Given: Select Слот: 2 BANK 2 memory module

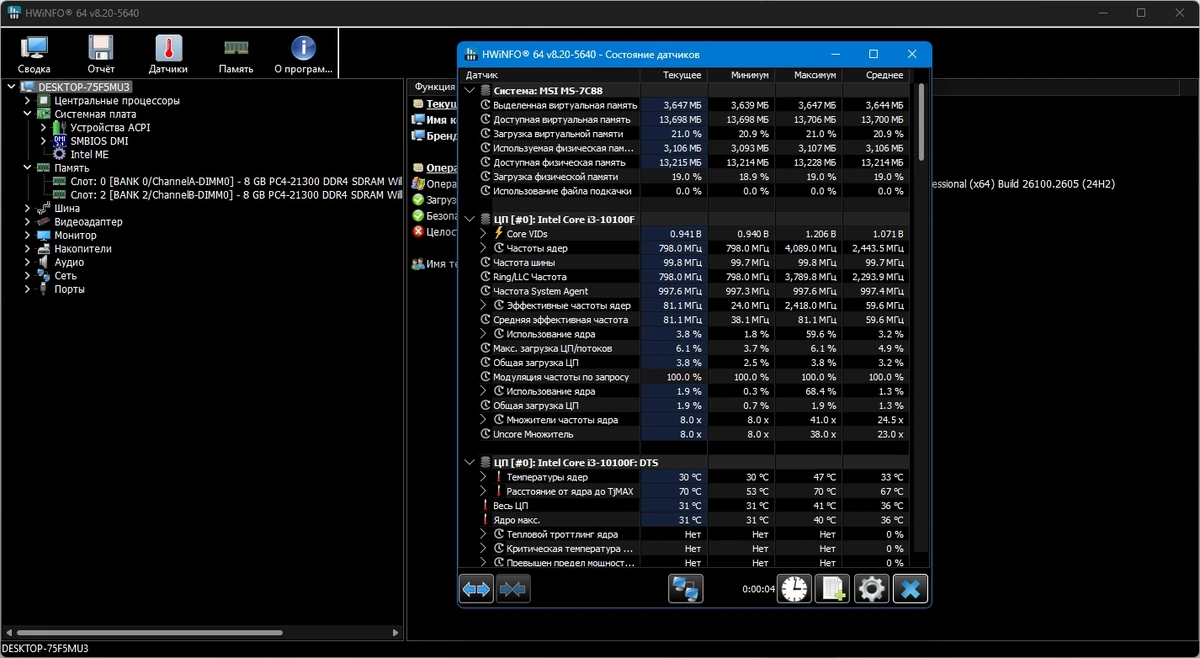Looking at the screenshot, I should [227, 194].
